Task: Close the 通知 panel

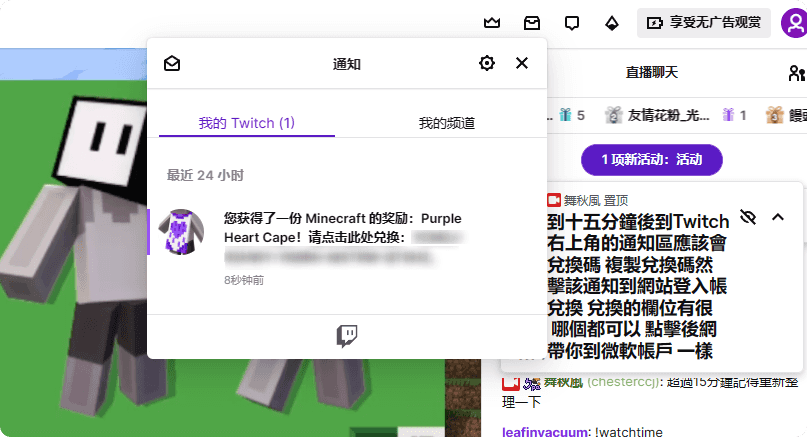Action: click(x=522, y=63)
